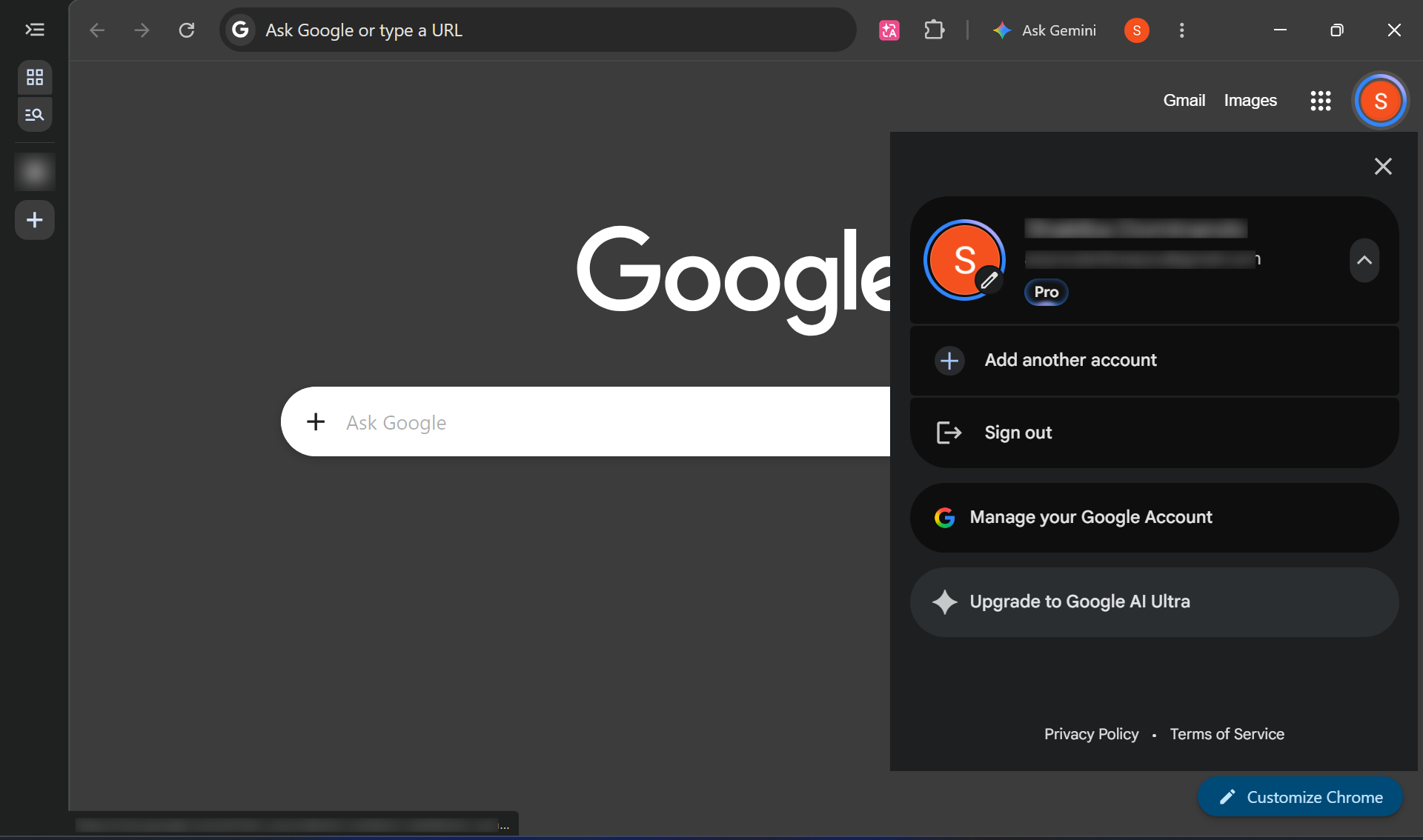Image resolution: width=1423 pixels, height=840 pixels.
Task: Click Customize Chrome button
Action: coord(1301,797)
